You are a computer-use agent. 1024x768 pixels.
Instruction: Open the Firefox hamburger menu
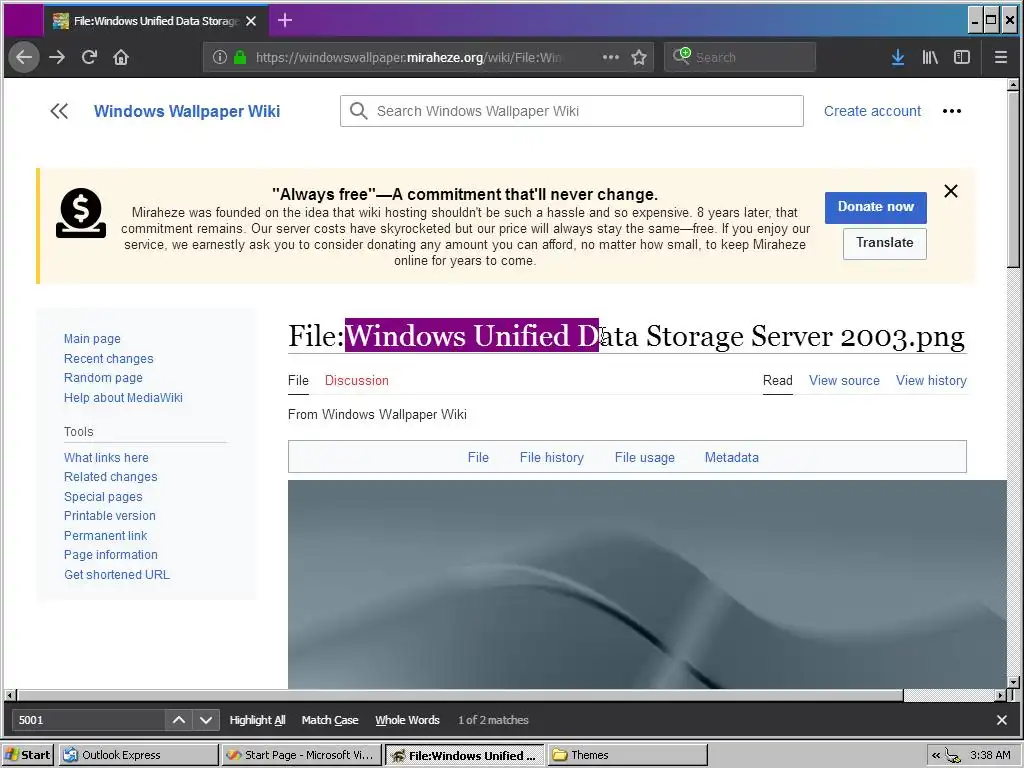pyautogui.click(x=1000, y=57)
